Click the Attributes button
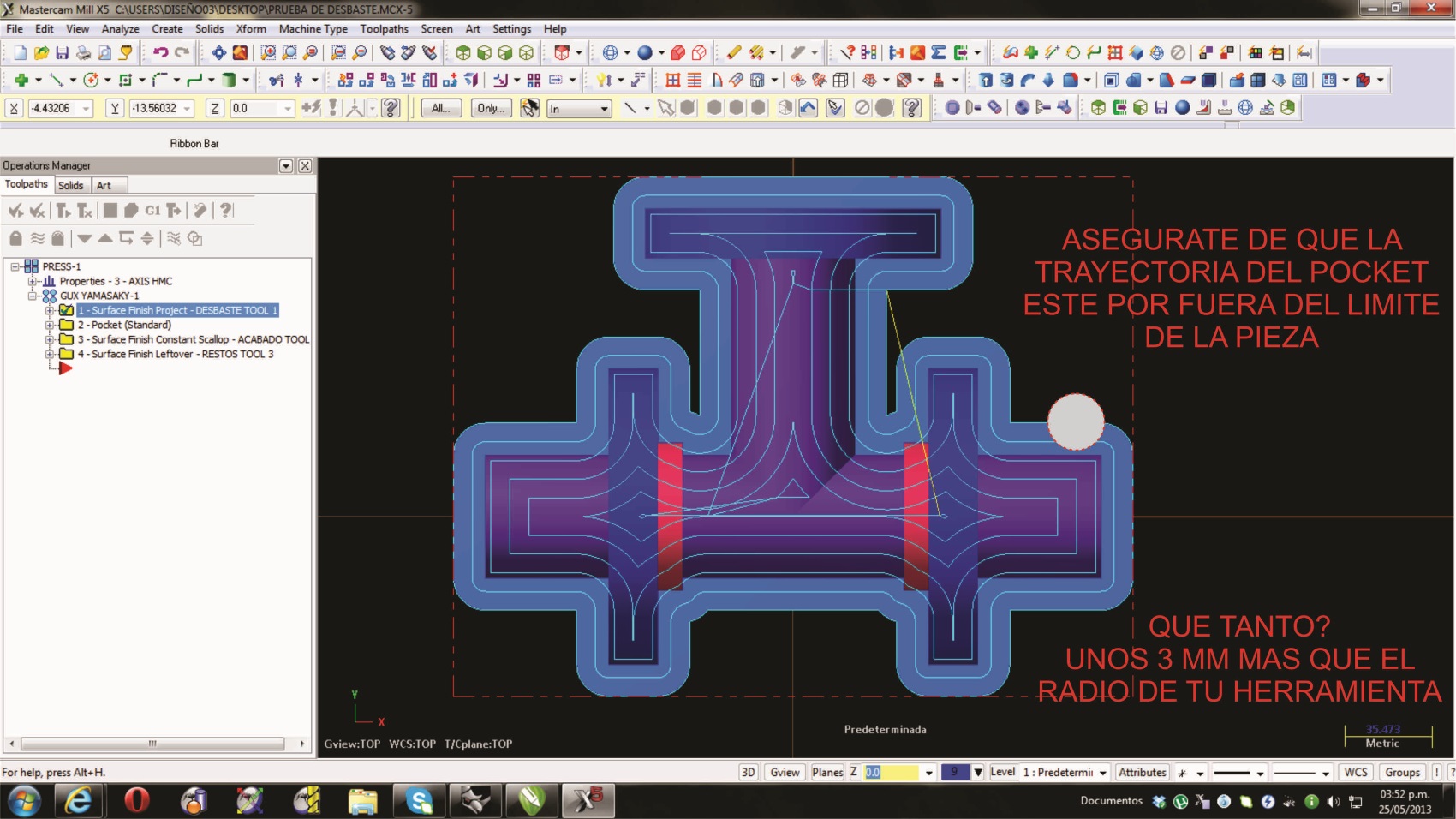 pos(1143,772)
